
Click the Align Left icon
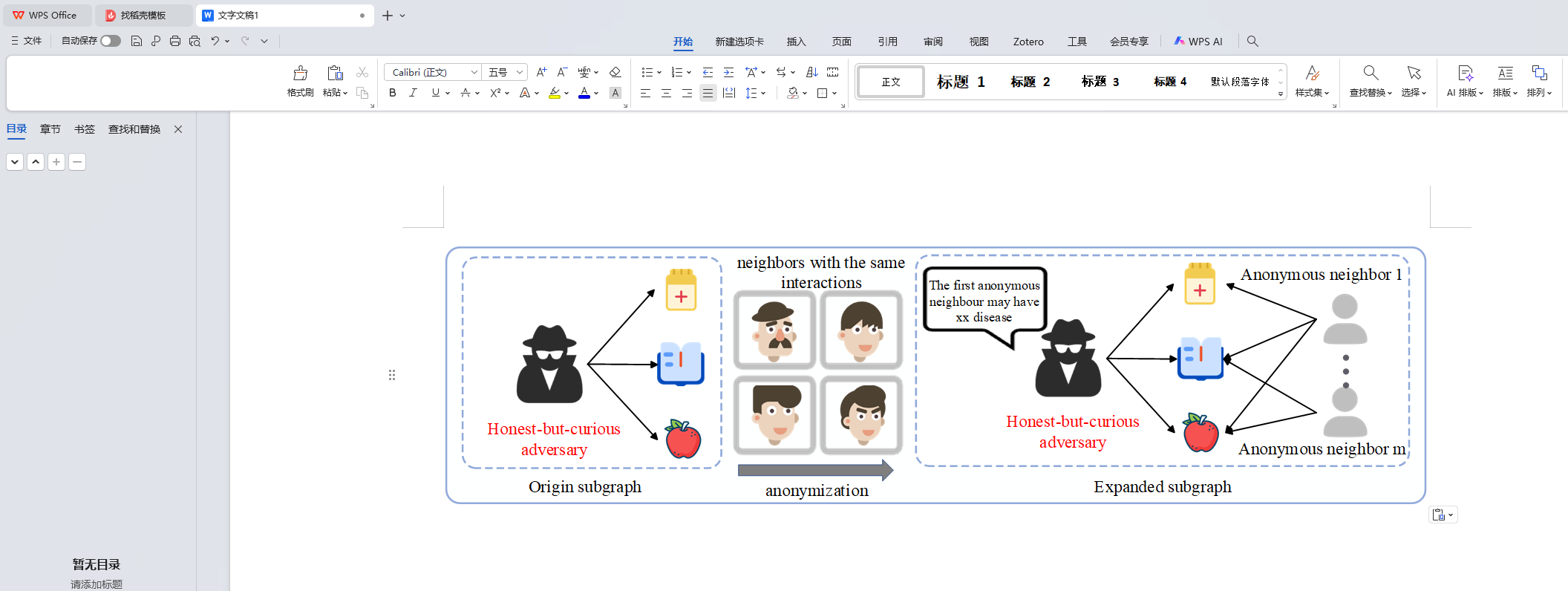pyautogui.click(x=645, y=93)
